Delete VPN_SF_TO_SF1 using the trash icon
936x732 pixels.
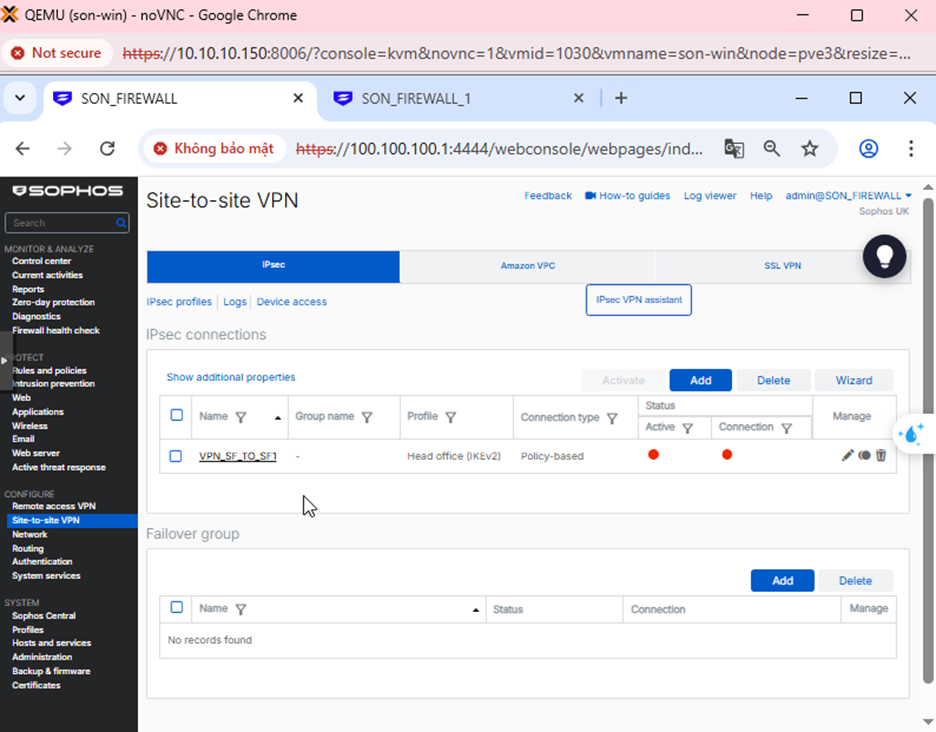pyautogui.click(x=881, y=456)
